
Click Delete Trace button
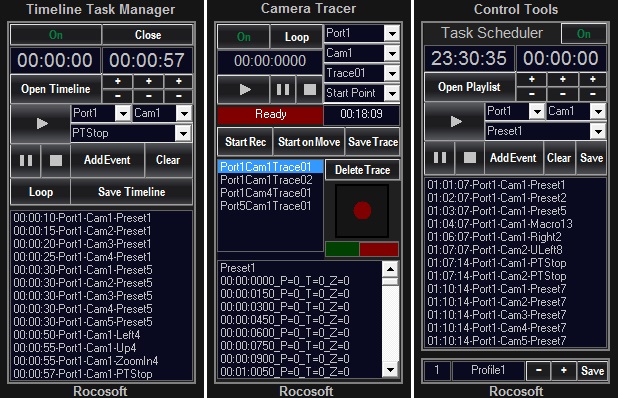tap(362, 170)
